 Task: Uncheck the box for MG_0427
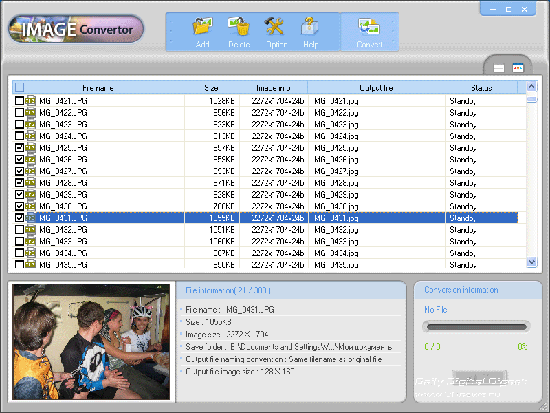coord(19,171)
